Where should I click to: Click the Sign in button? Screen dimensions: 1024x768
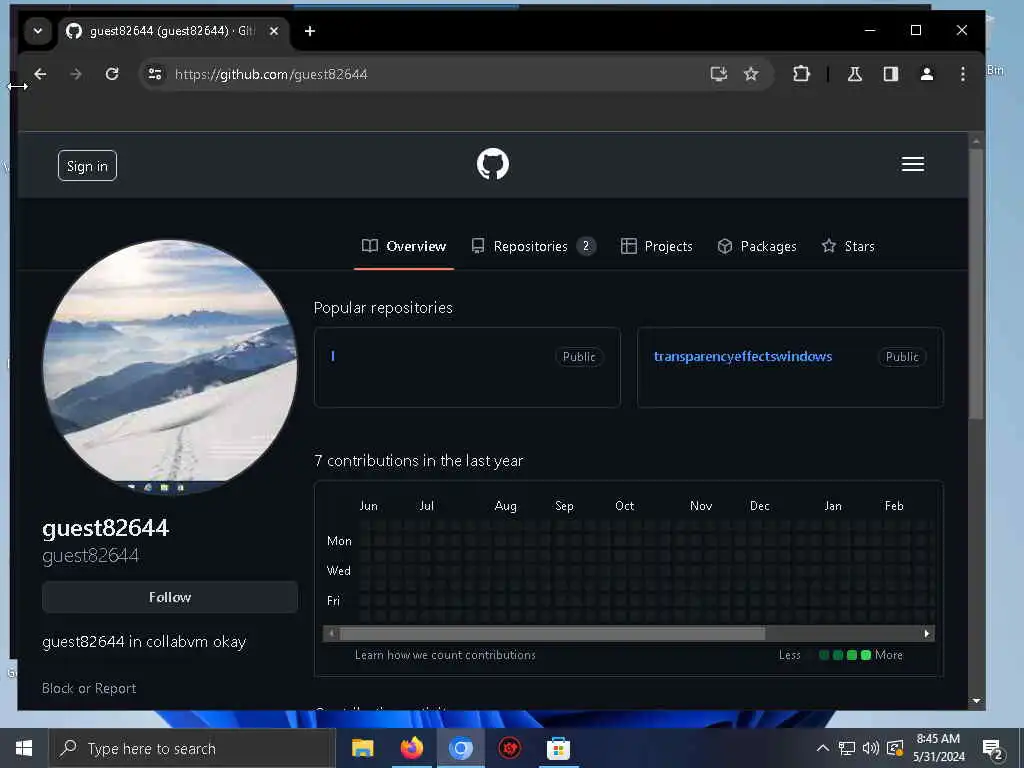[87, 166]
